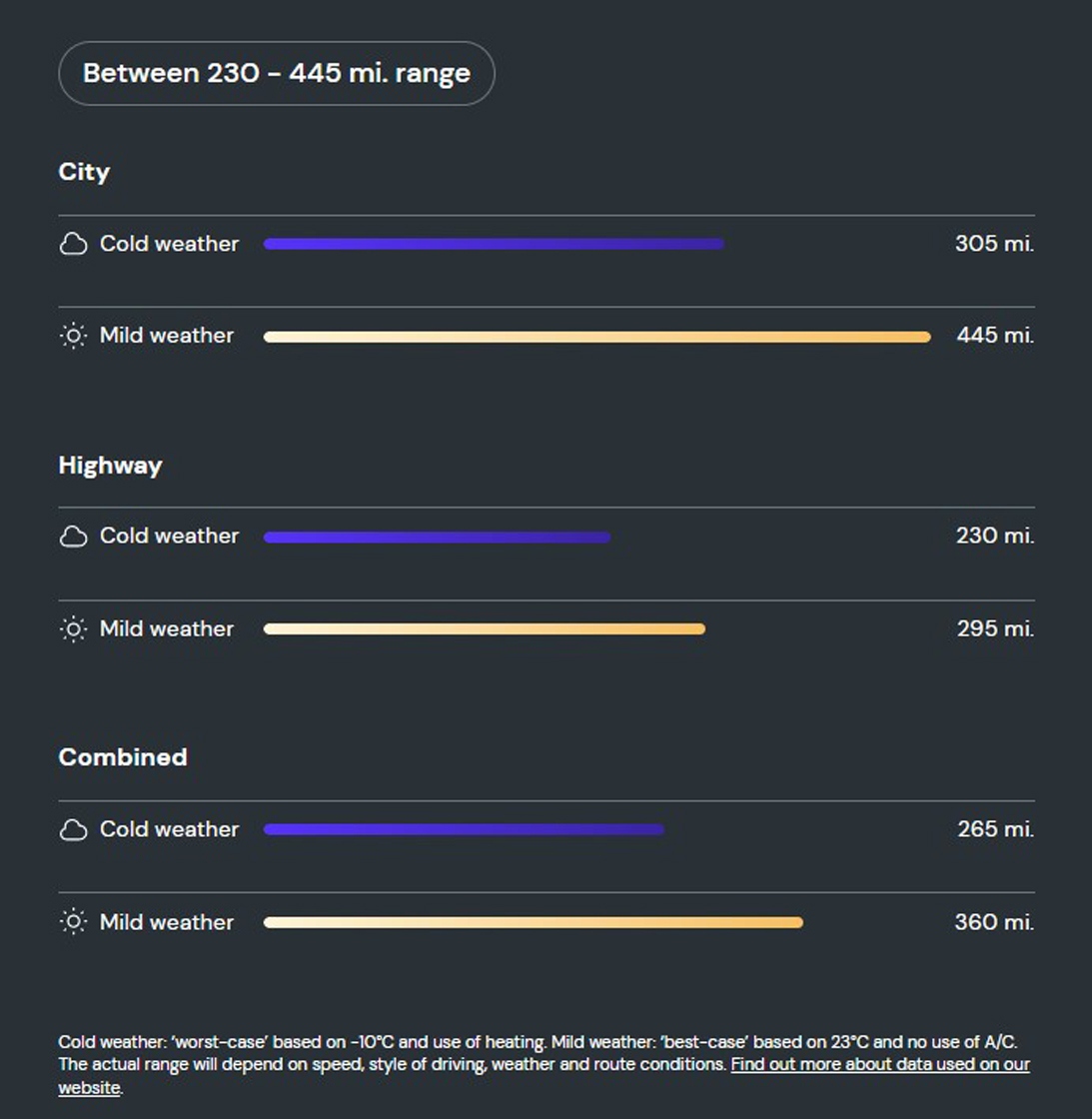Image resolution: width=1092 pixels, height=1119 pixels.
Task: Click the cloud icon under Combined section
Action: click(x=73, y=829)
